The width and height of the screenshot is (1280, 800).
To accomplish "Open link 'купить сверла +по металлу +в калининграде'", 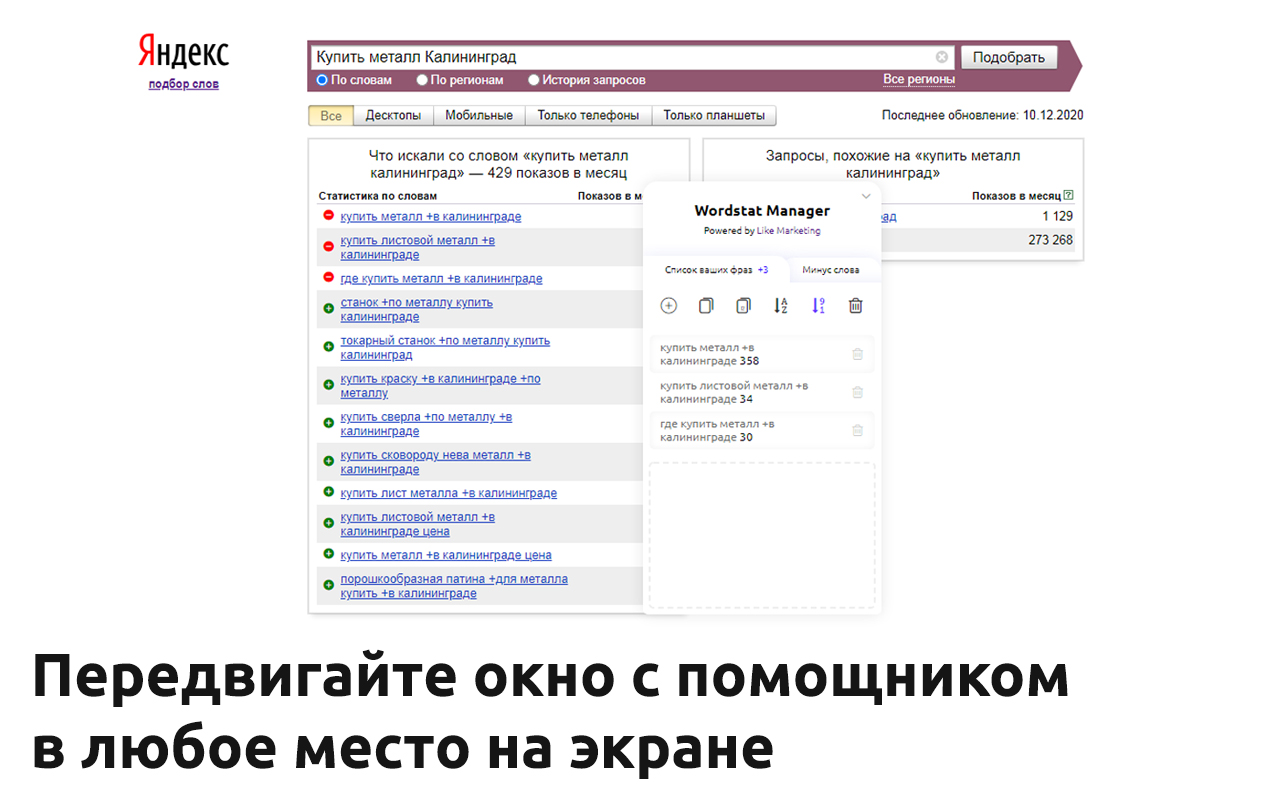I will pyautogui.click(x=426, y=424).
